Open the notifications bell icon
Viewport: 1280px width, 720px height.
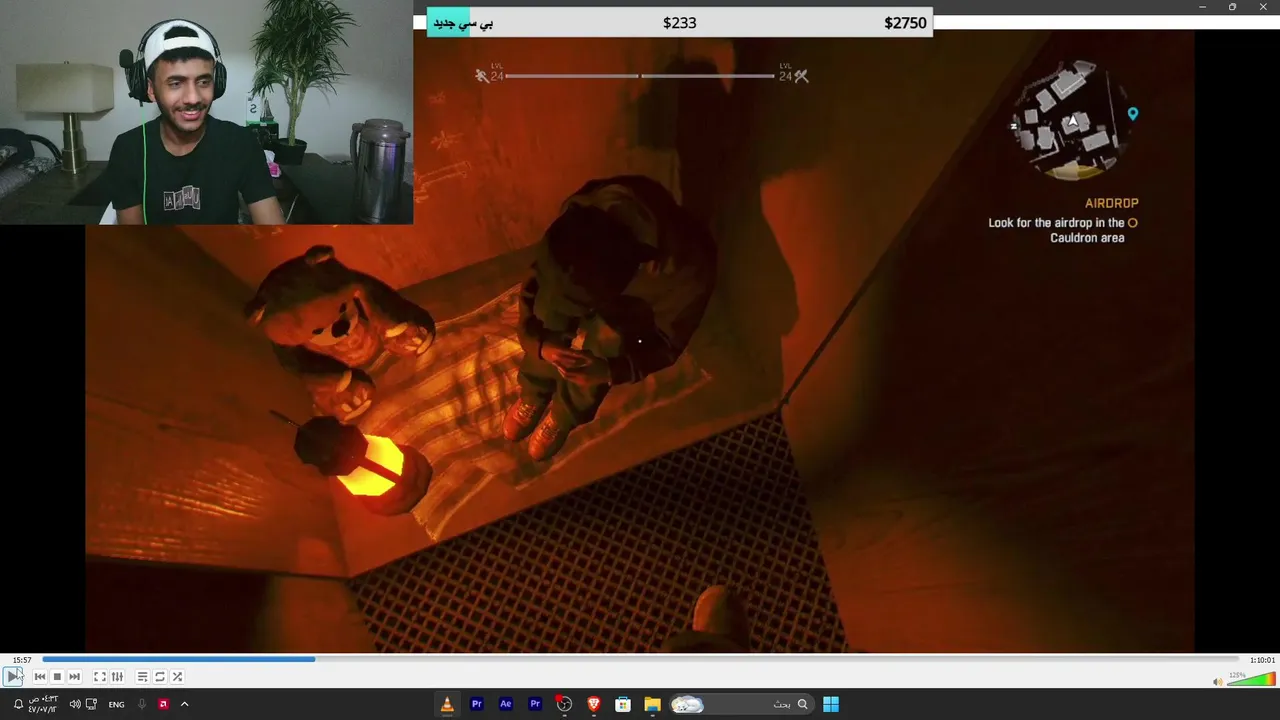tap(18, 704)
